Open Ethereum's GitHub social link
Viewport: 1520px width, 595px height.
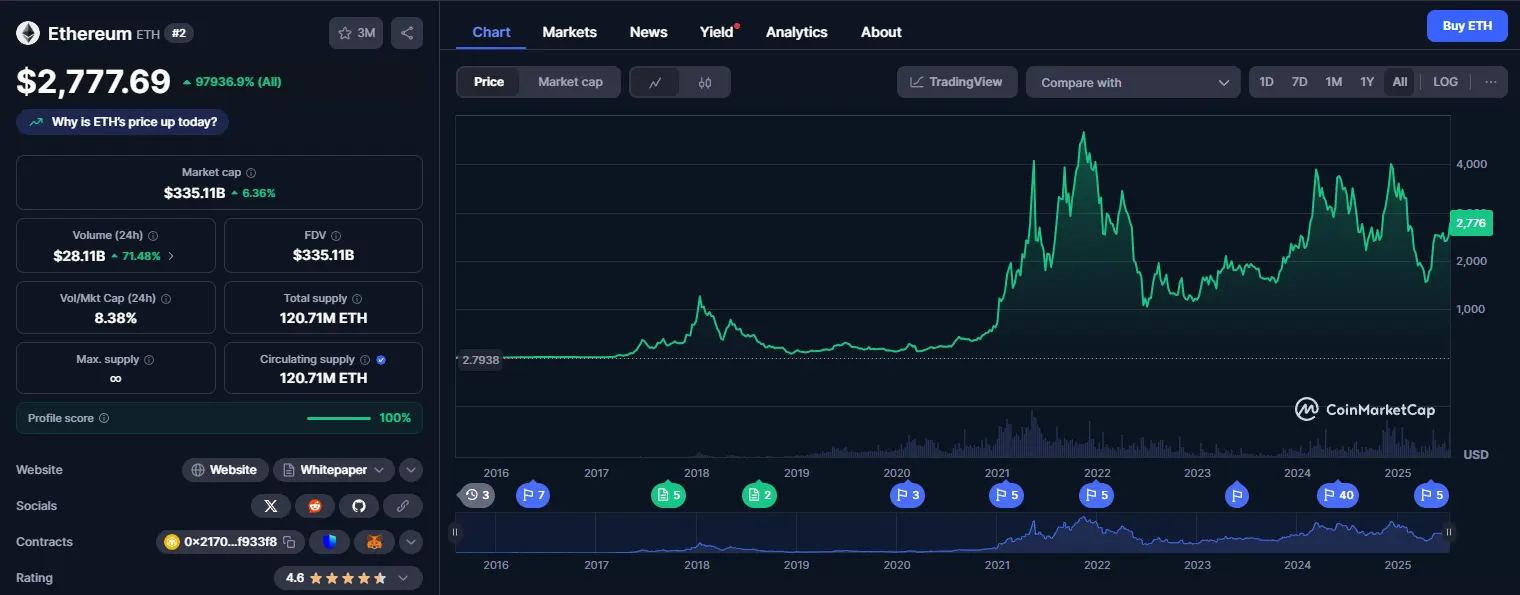(359, 506)
